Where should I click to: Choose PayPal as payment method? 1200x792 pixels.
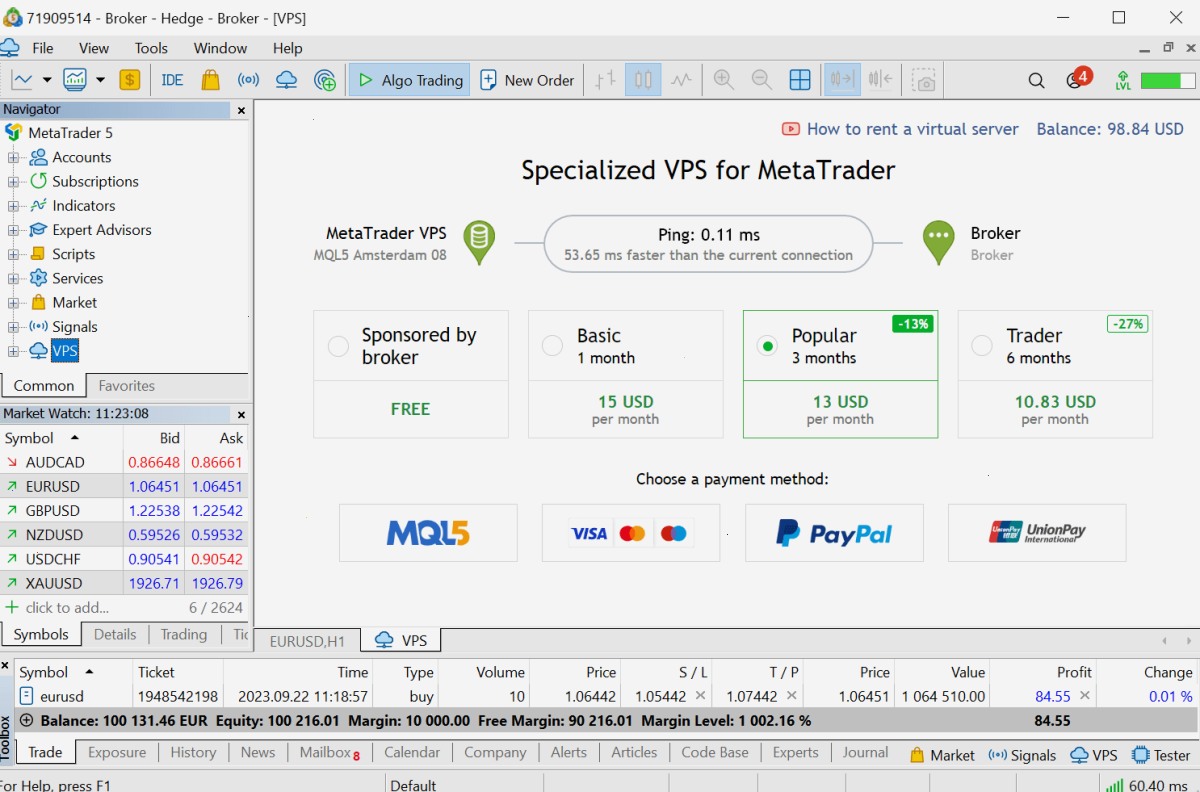point(834,533)
